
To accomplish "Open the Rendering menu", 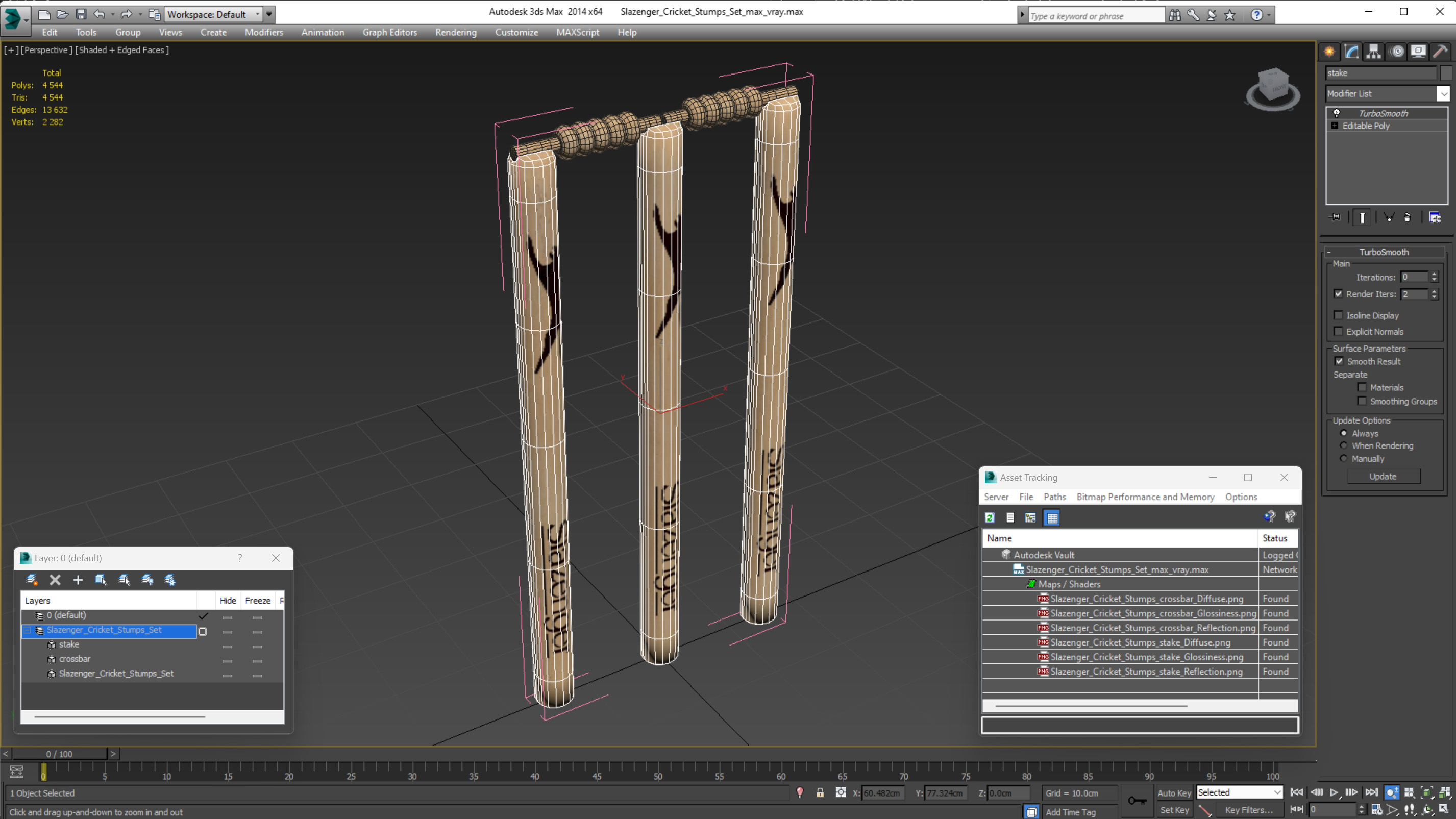I will pyautogui.click(x=456, y=32).
